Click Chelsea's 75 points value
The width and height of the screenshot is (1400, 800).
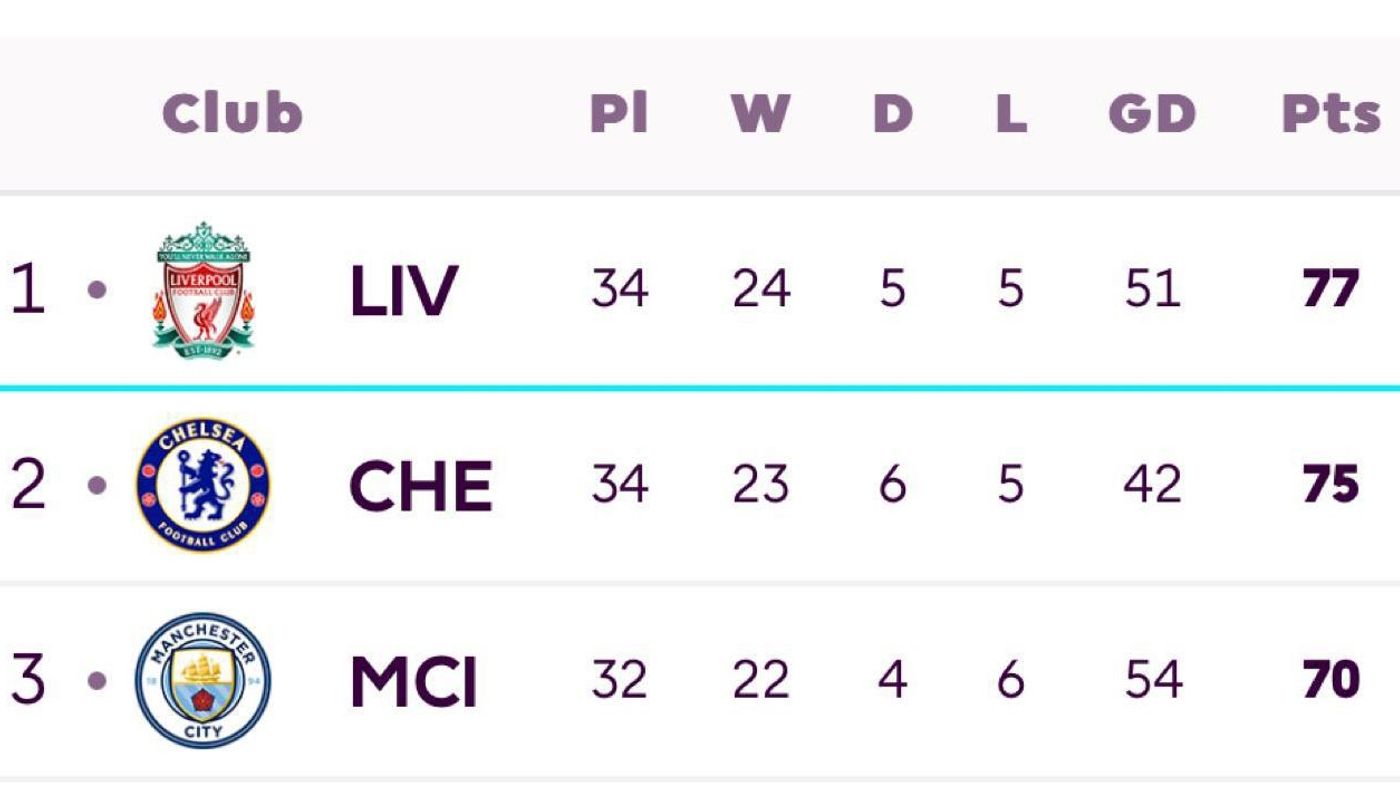click(1331, 485)
